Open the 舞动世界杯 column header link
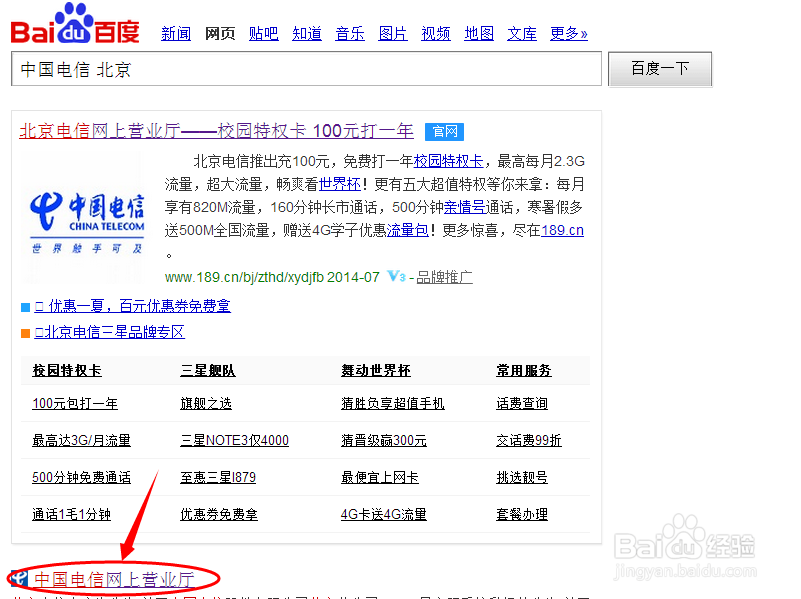The height and width of the screenshot is (599, 801). (x=376, y=370)
